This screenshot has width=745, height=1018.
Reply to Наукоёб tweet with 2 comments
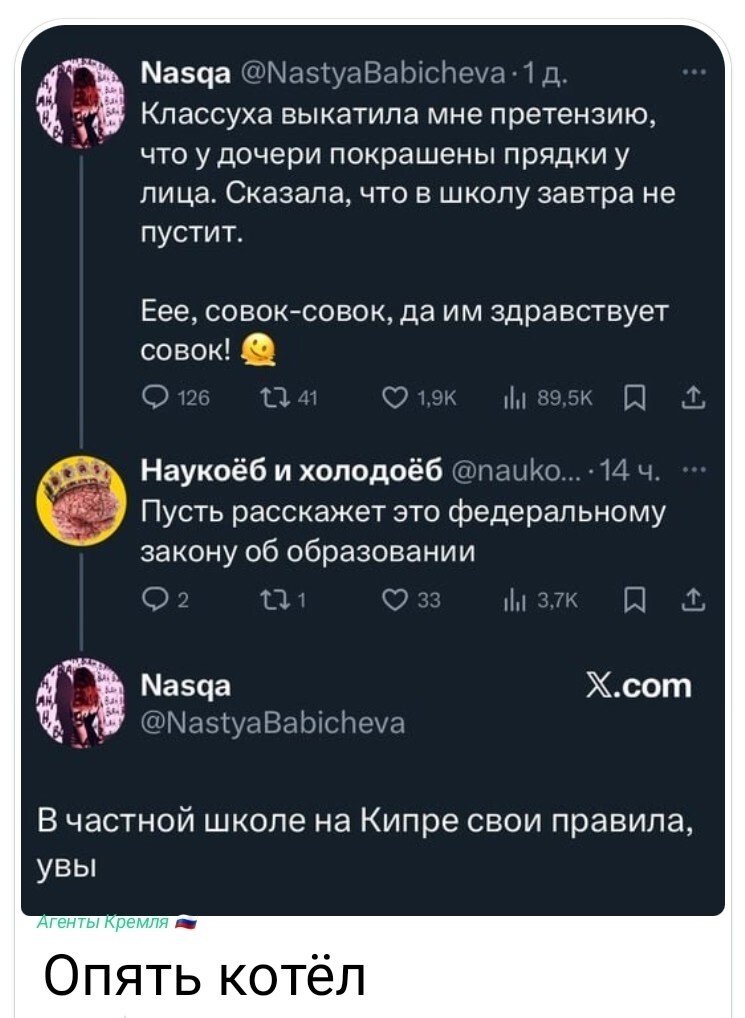[x=153, y=601]
